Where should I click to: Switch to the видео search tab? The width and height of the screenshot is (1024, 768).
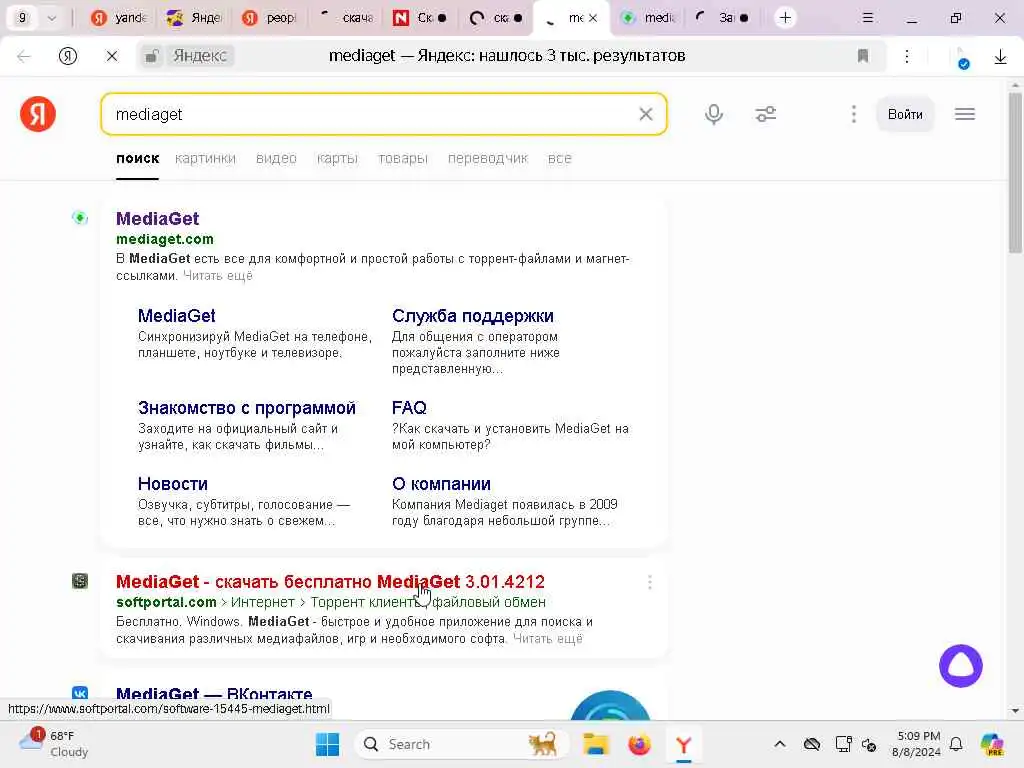coord(276,158)
